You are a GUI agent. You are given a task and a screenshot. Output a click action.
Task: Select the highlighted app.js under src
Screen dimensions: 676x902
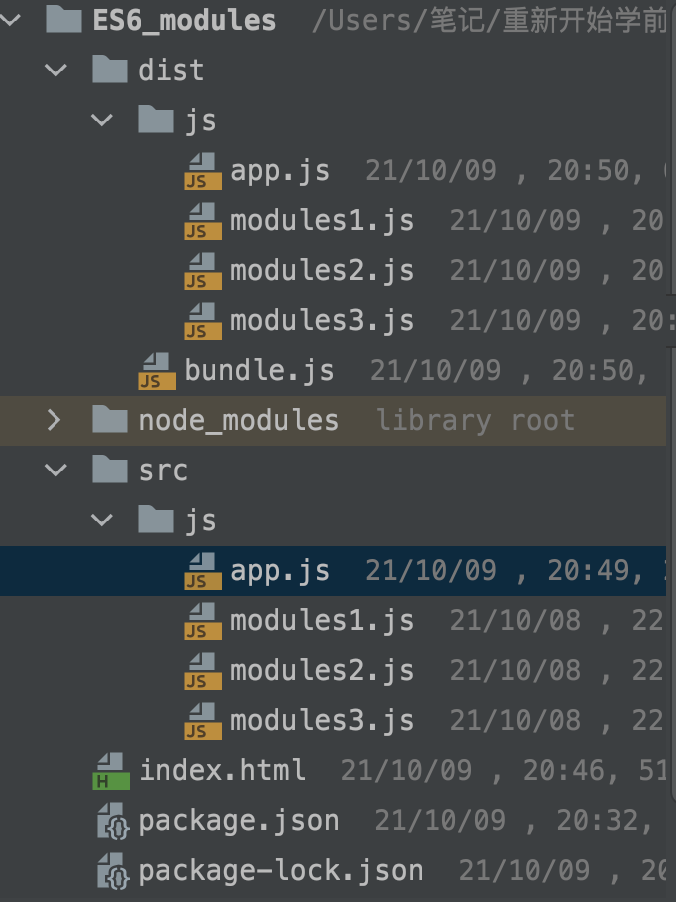tap(280, 570)
